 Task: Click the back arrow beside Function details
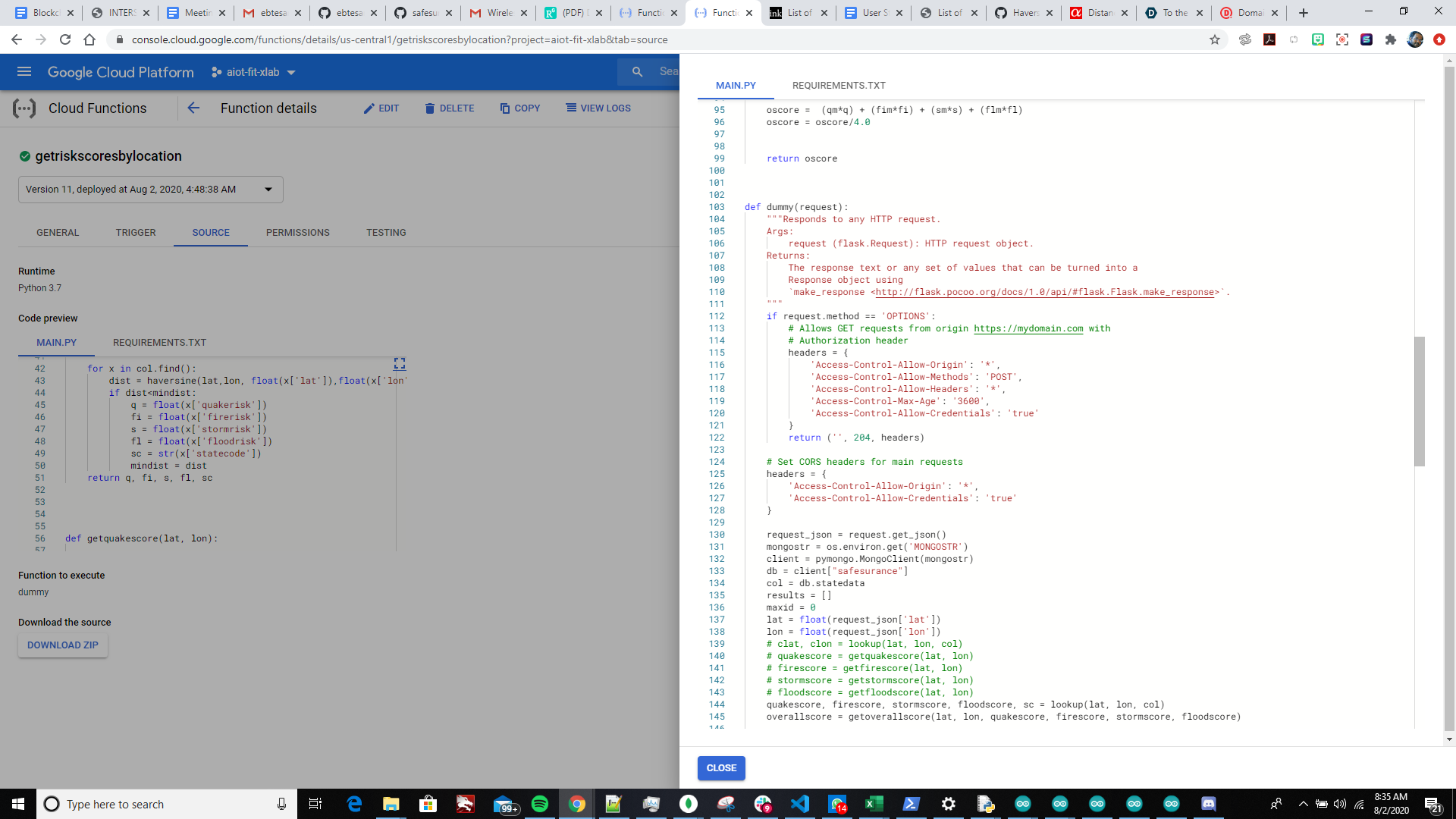coord(193,108)
